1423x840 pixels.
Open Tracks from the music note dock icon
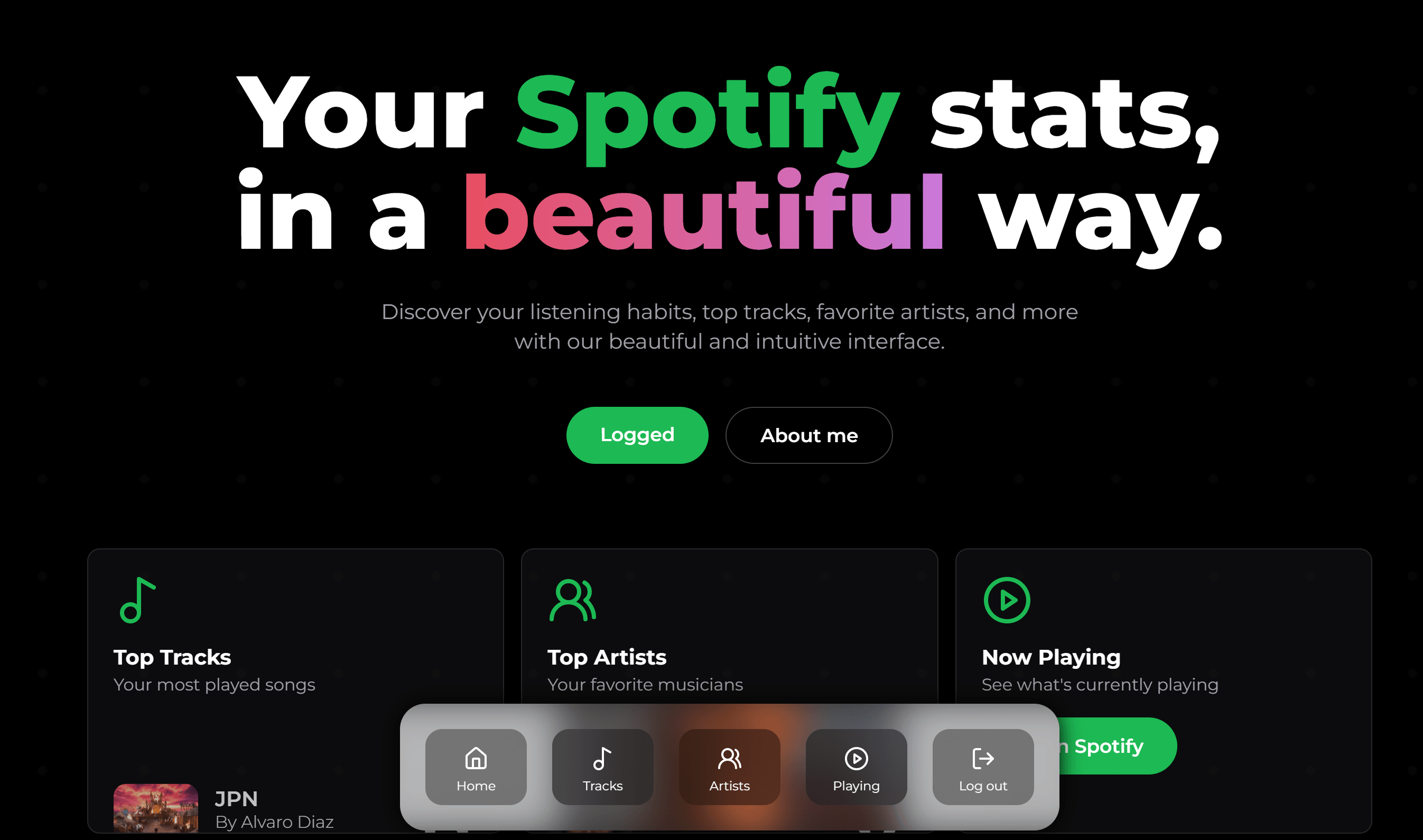pos(602,759)
